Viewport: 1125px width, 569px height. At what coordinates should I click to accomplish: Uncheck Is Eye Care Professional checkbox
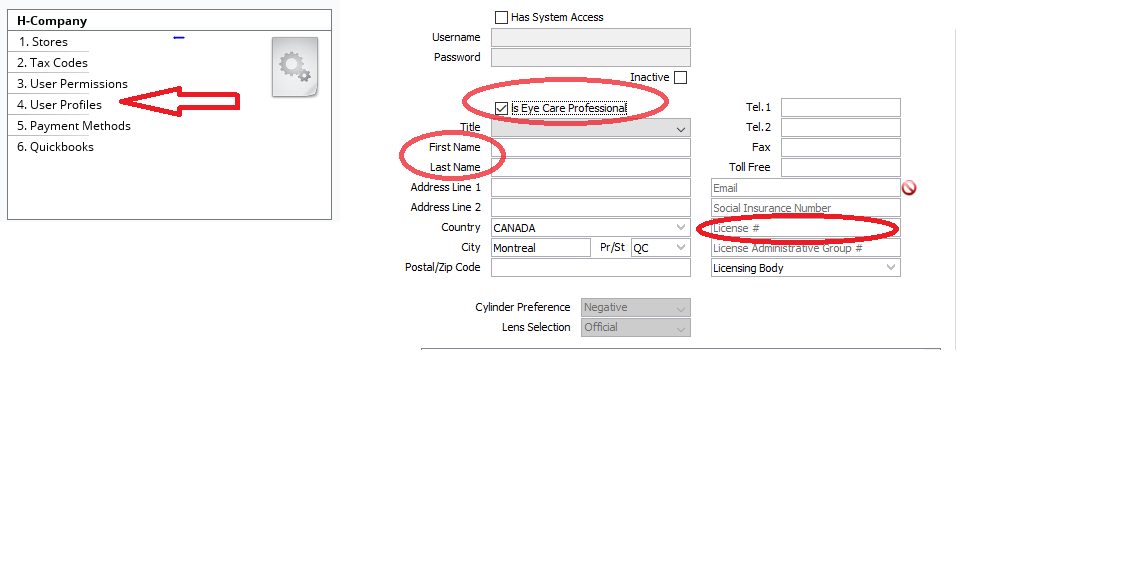click(502, 108)
